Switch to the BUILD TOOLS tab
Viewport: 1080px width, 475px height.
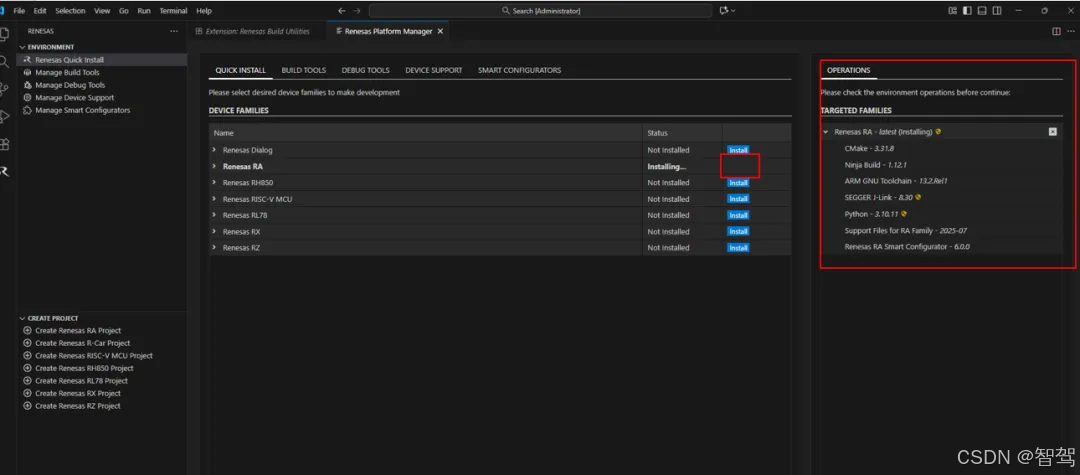tap(304, 70)
